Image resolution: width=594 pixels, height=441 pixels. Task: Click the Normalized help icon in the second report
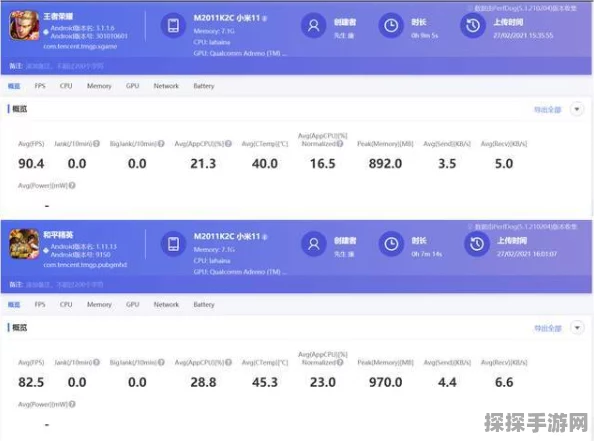[340, 362]
